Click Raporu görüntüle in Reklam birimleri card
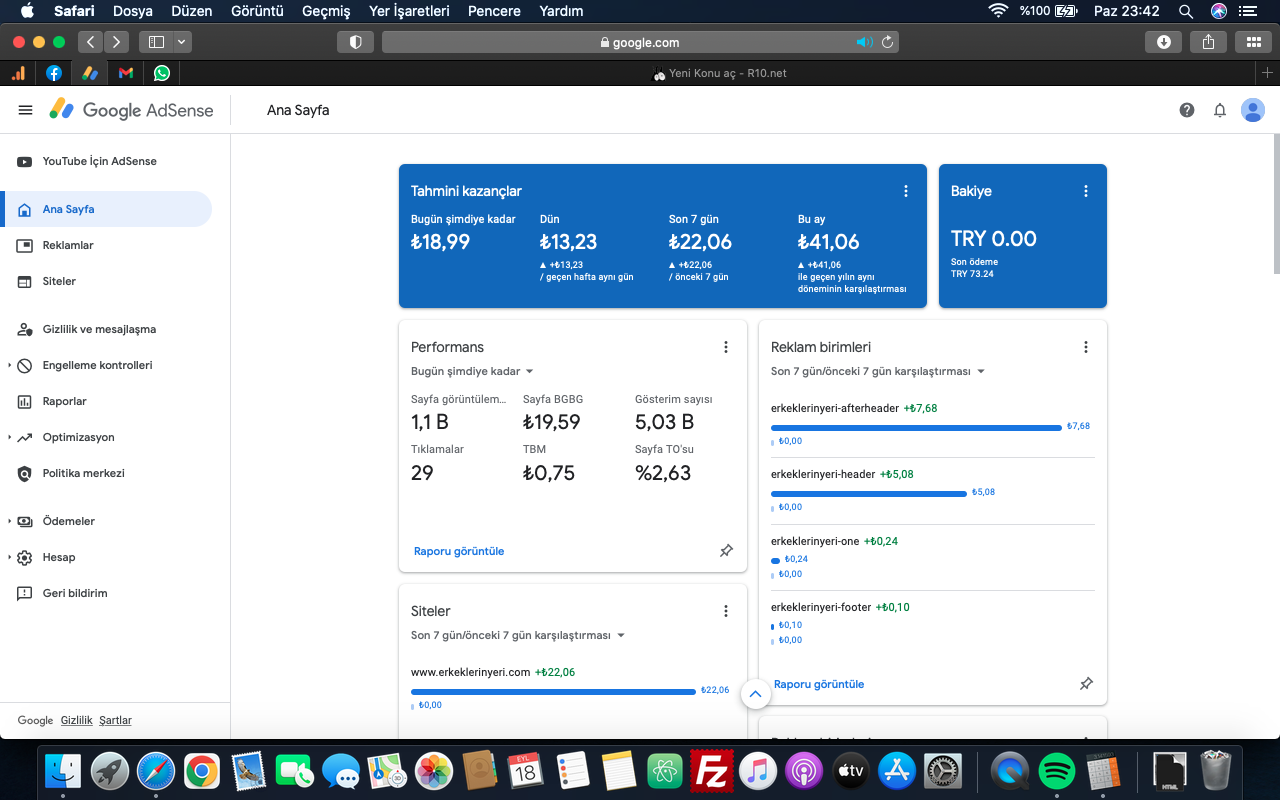1280x800 pixels. click(x=819, y=684)
